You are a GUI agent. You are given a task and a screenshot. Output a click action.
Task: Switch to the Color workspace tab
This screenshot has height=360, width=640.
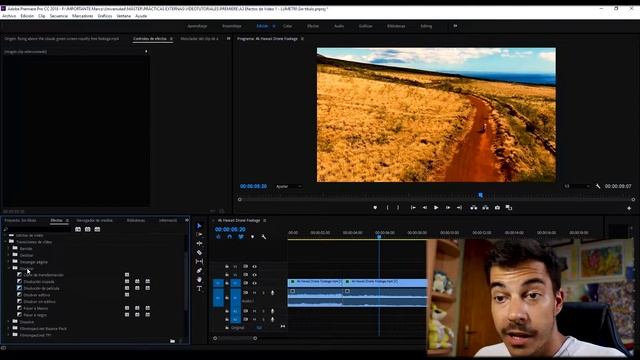click(x=287, y=26)
